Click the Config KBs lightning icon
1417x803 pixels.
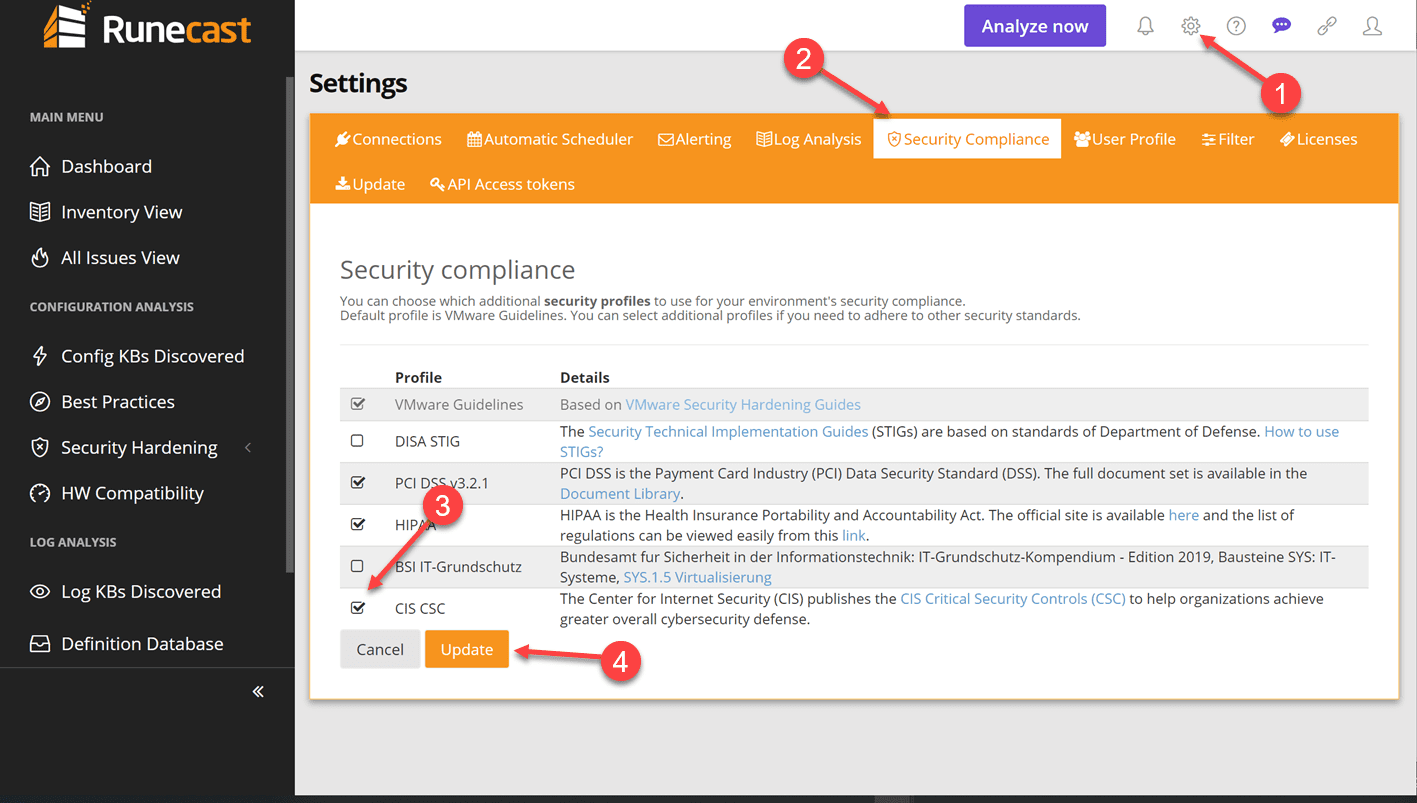point(40,356)
